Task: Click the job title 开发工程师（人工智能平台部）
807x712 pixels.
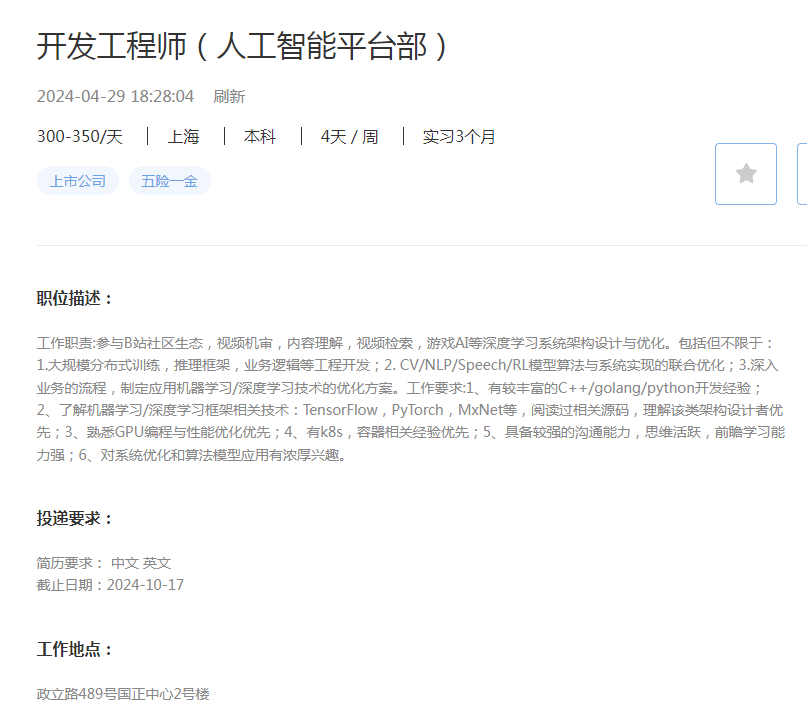Action: coord(243,47)
